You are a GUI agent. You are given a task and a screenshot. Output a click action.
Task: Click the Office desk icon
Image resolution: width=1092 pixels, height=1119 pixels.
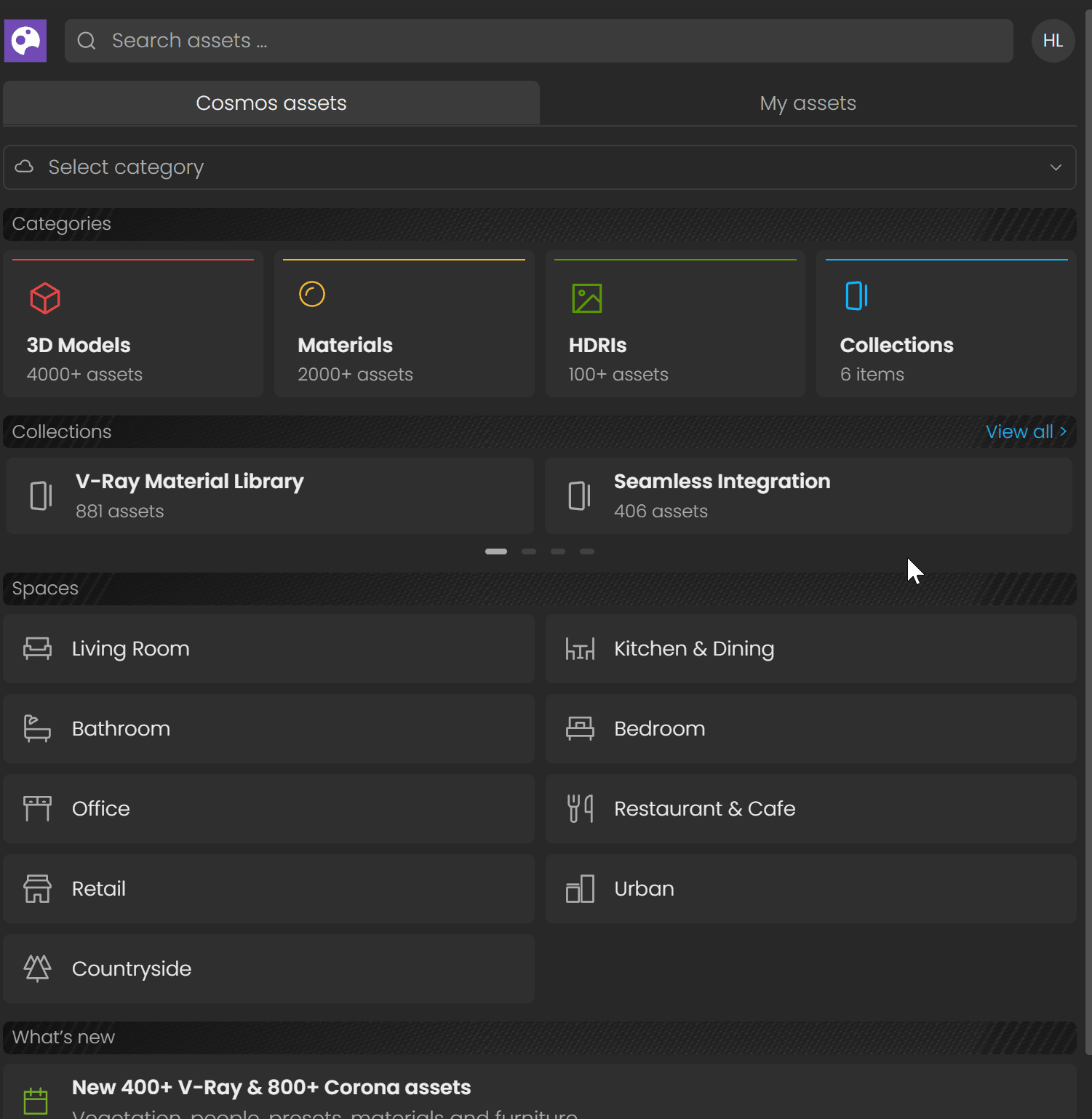[x=37, y=808]
